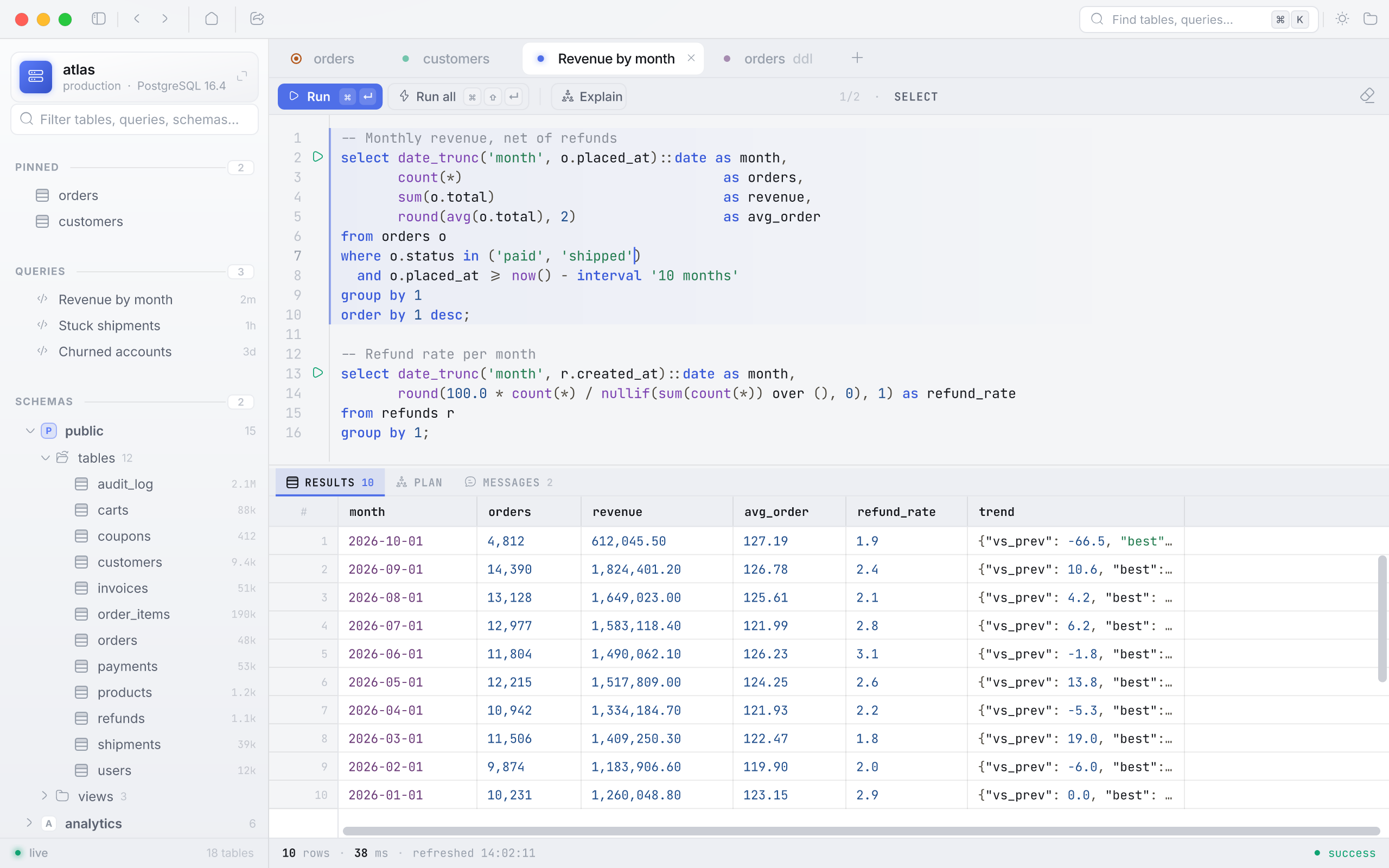This screenshot has width=1389, height=868.
Task: Click the expand icon on atlas connection card
Action: tap(241, 76)
